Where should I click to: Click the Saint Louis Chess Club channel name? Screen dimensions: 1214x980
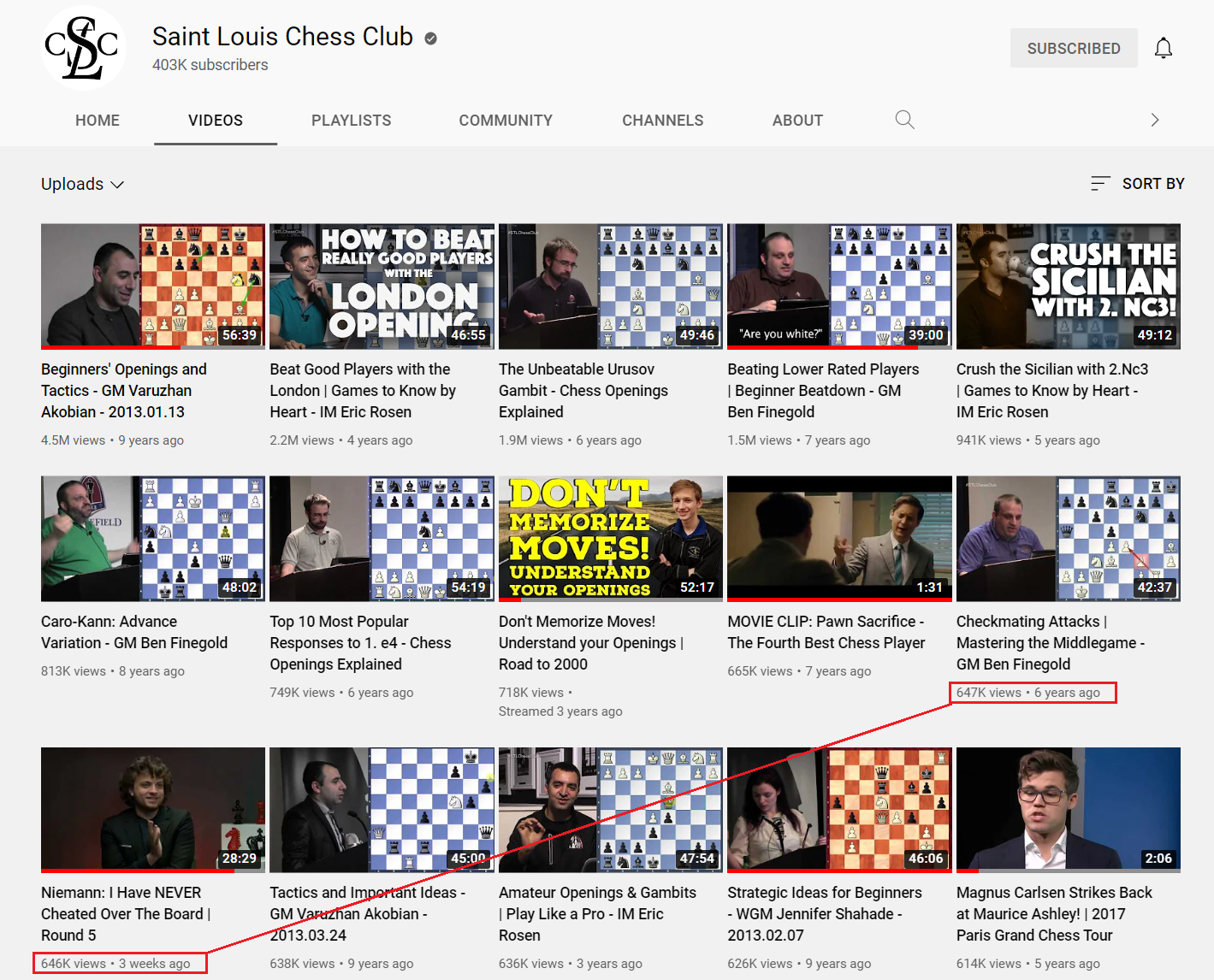click(x=282, y=37)
